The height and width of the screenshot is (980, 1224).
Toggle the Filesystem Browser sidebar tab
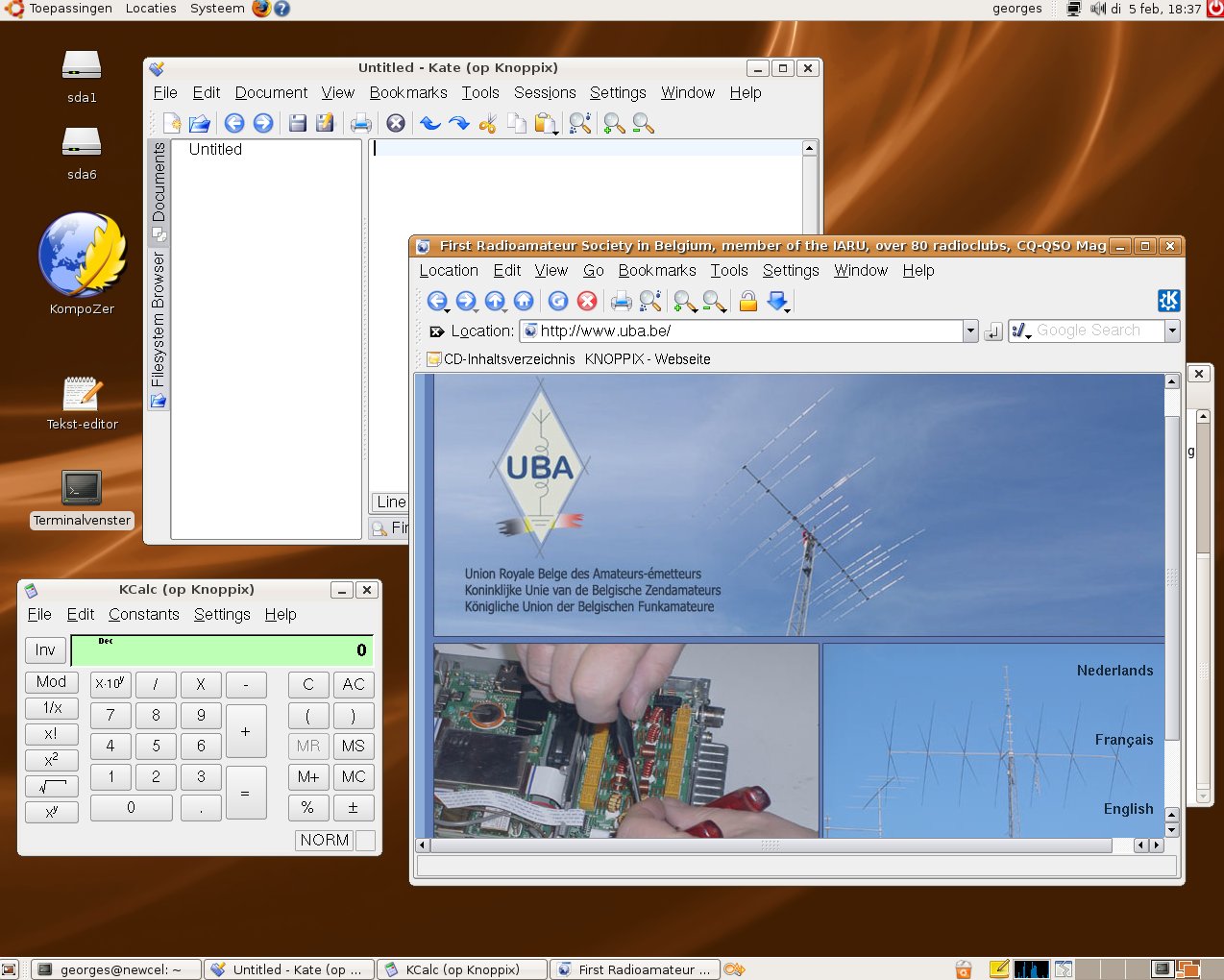[x=159, y=327]
